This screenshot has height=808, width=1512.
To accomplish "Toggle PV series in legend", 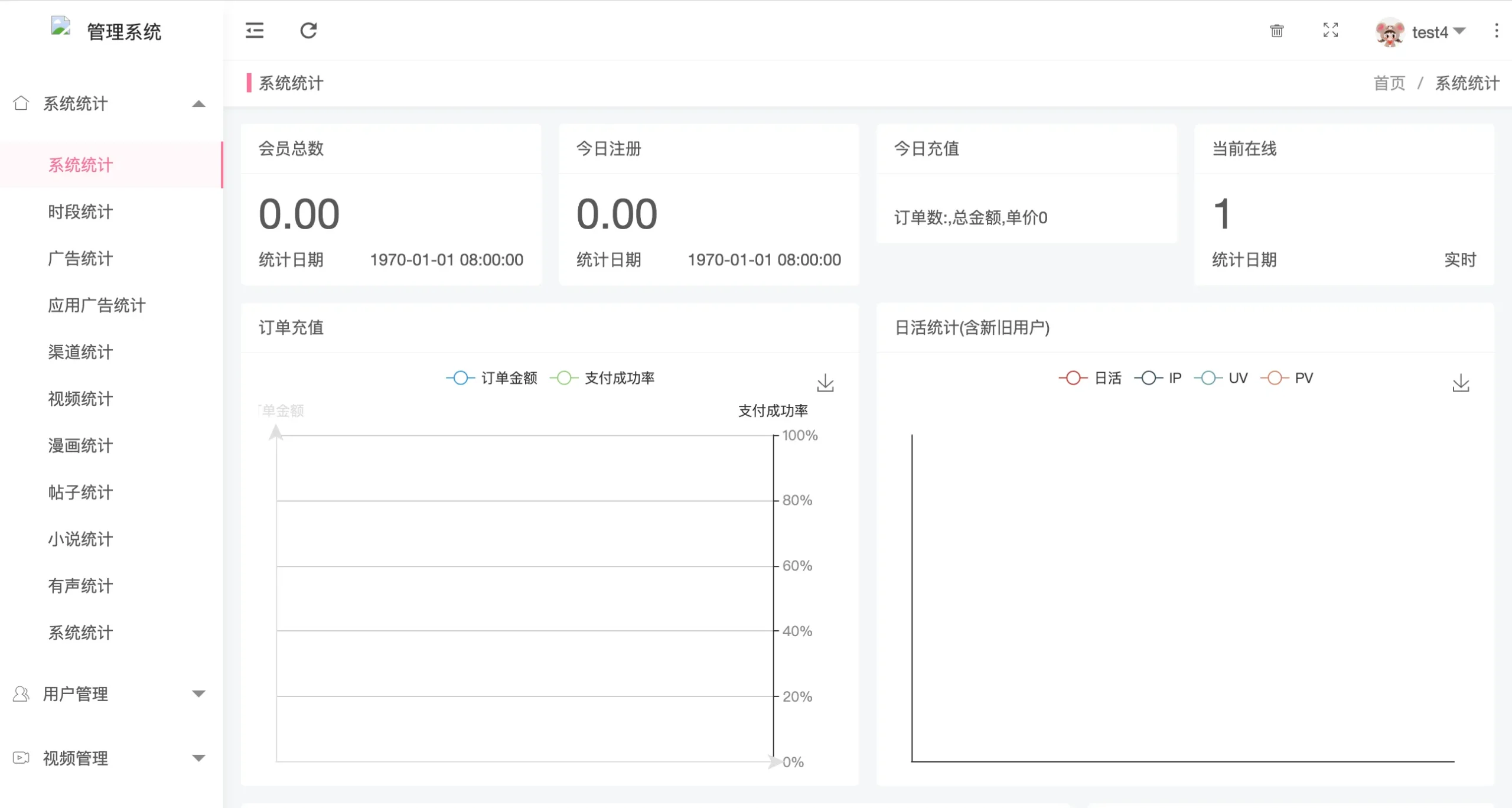I will 1286,378.
